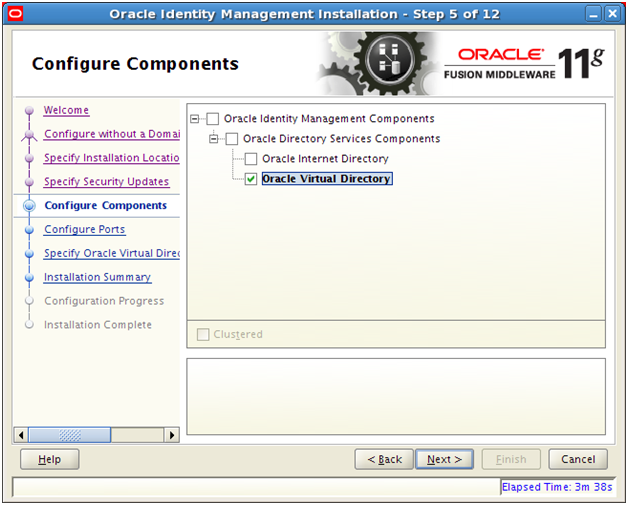Screen dimensions: 628x505
Task: Cancel the installation
Action: tap(578, 459)
